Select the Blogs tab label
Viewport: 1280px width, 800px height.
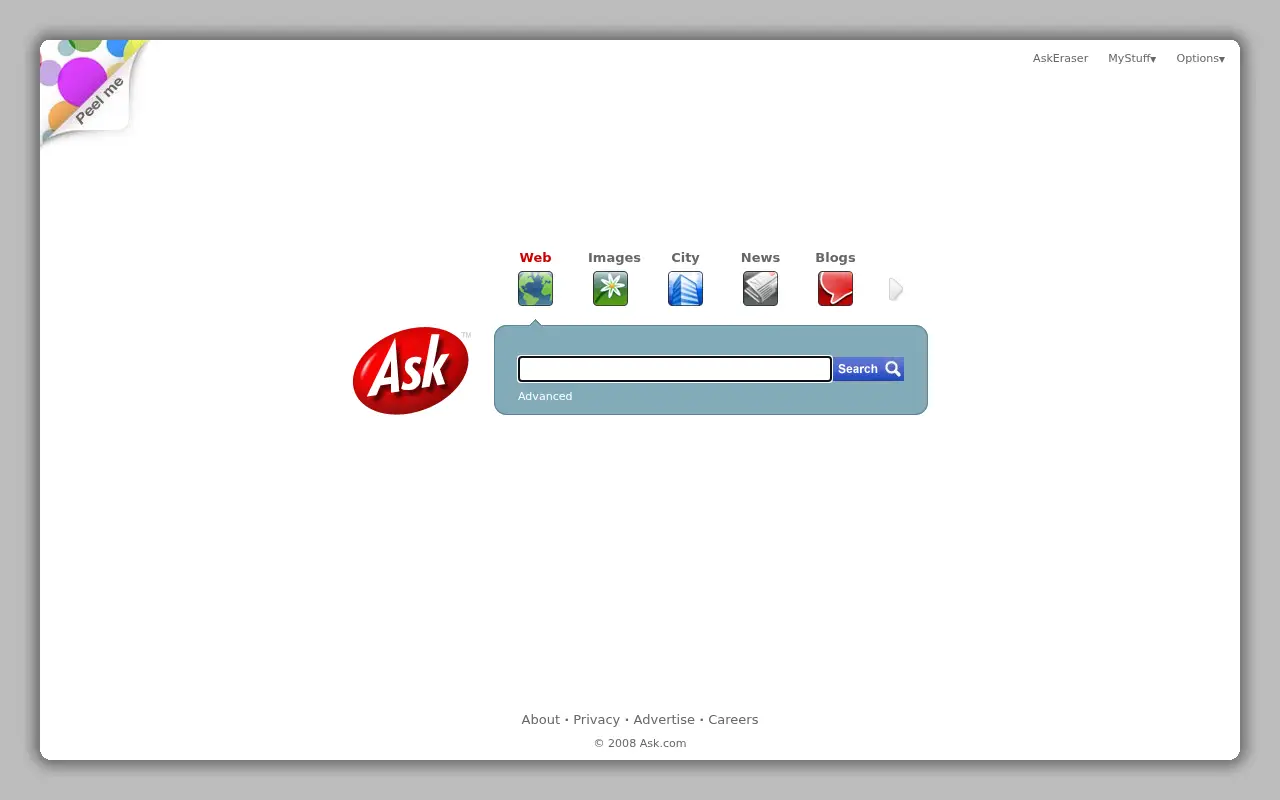point(835,258)
